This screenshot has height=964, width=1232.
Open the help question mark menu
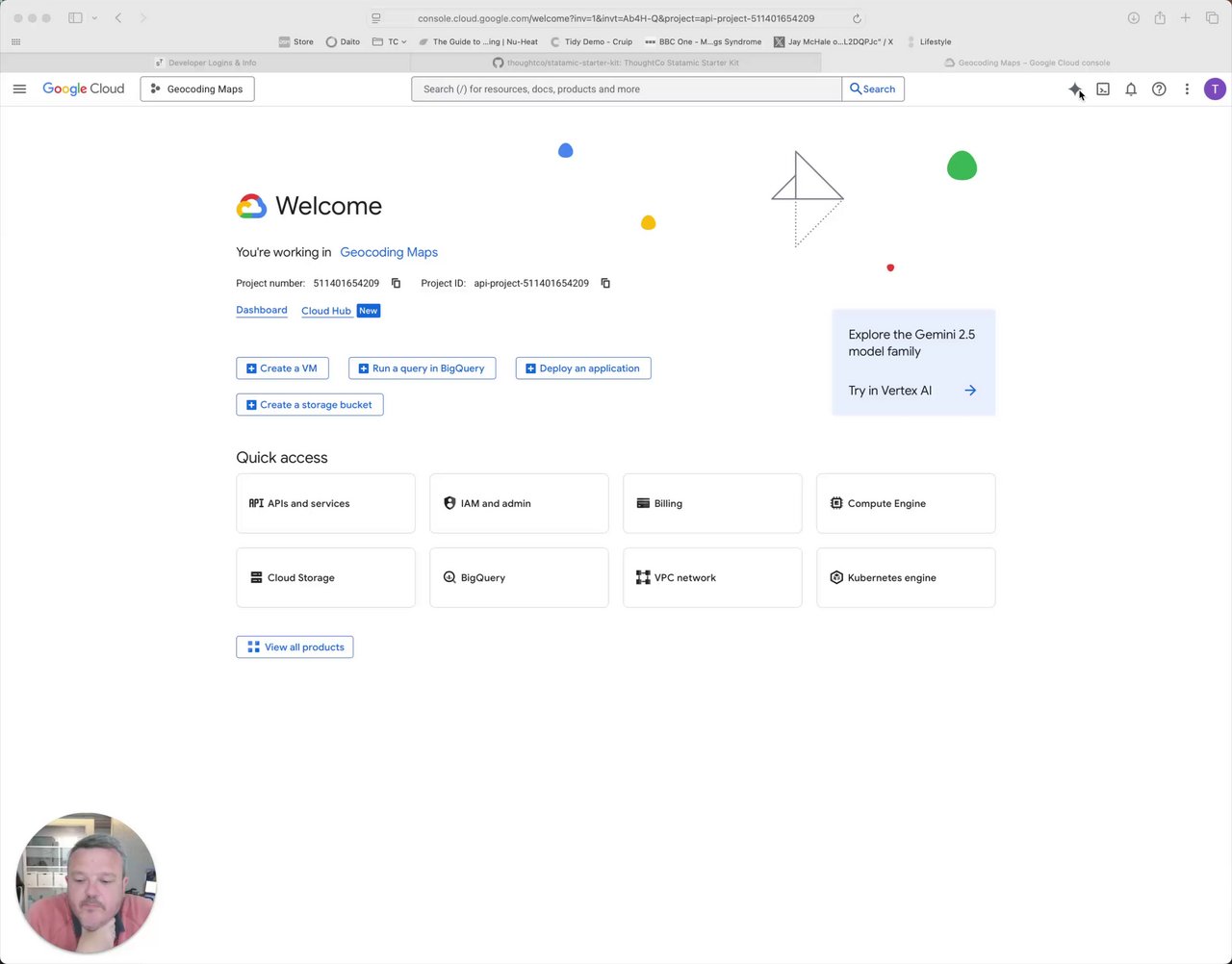[1159, 89]
